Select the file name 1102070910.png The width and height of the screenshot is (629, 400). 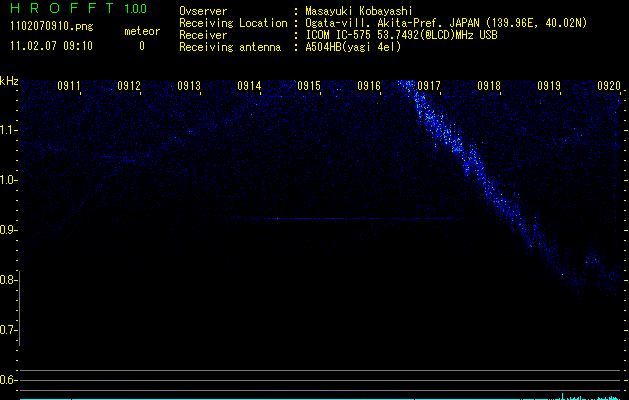pos(52,26)
